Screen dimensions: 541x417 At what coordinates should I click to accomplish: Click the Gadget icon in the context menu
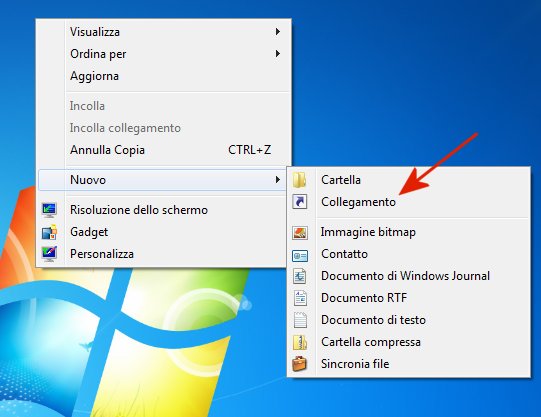[x=49, y=232]
